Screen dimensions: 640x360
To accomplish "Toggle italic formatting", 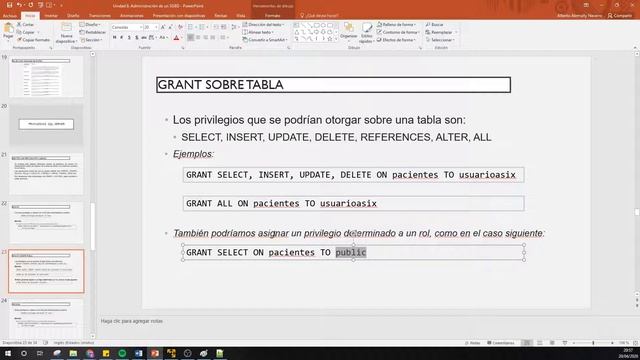I will click(x=122, y=38).
